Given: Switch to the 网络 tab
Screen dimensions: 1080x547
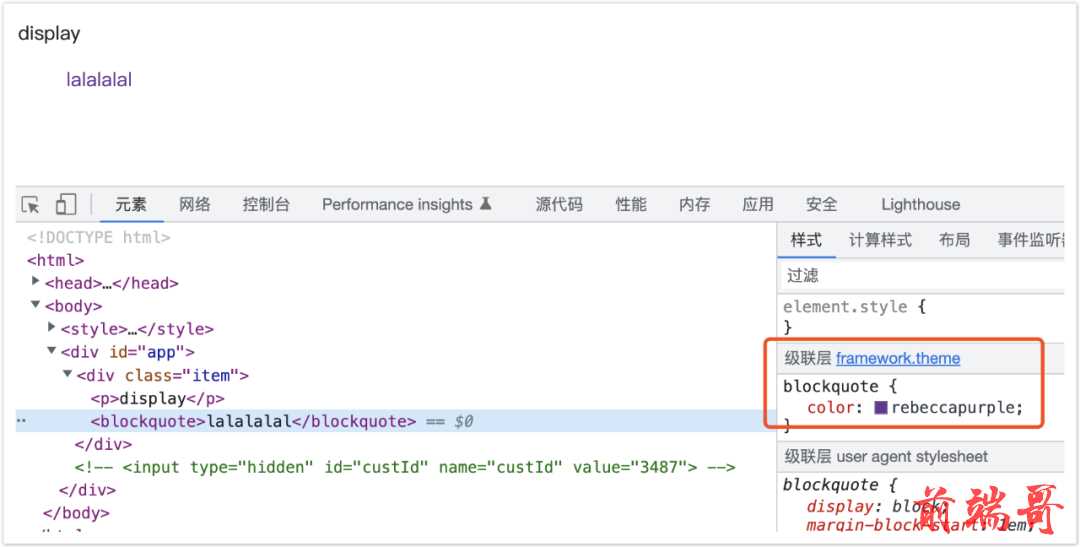Looking at the screenshot, I should click(195, 205).
